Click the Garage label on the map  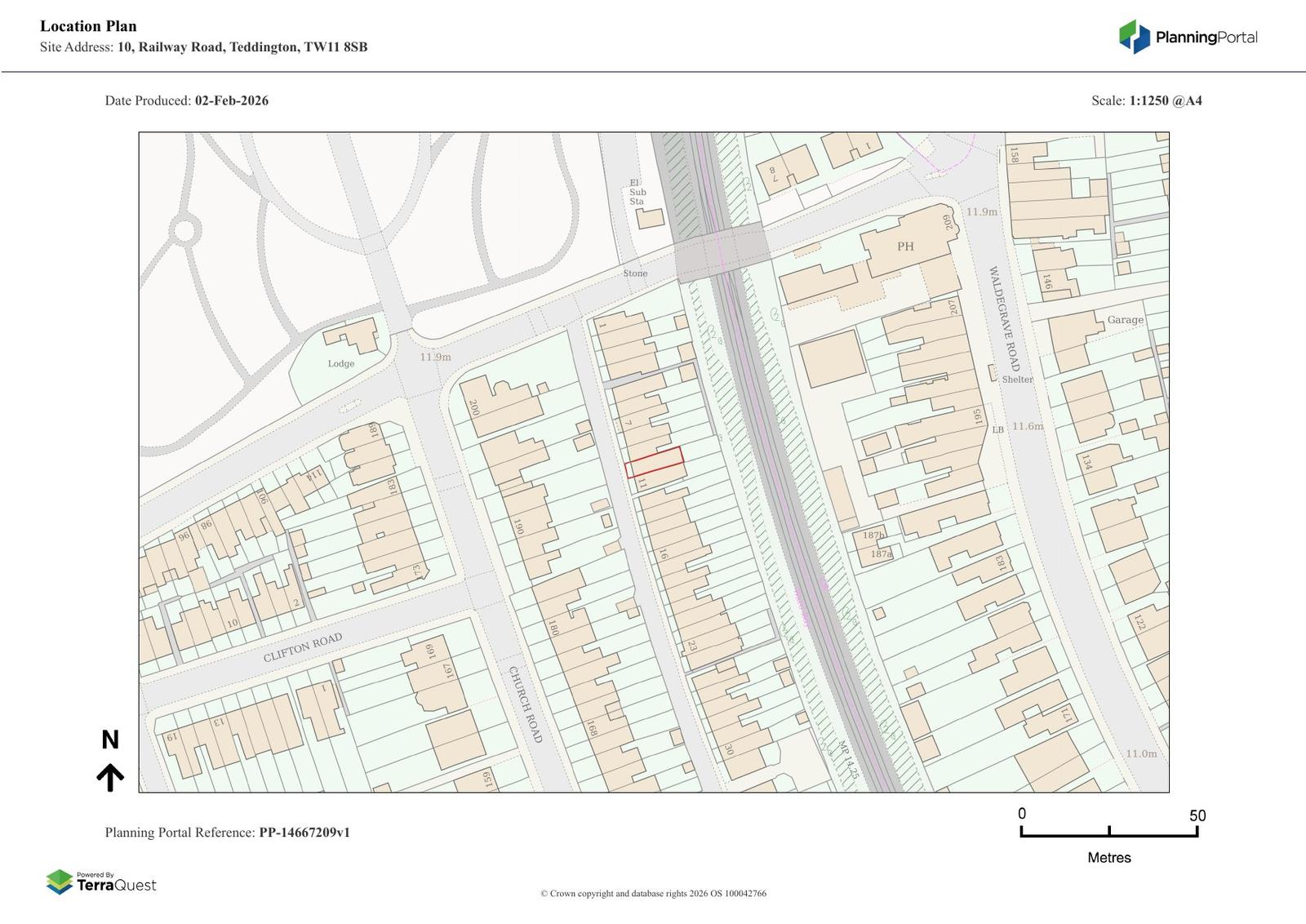click(1125, 320)
